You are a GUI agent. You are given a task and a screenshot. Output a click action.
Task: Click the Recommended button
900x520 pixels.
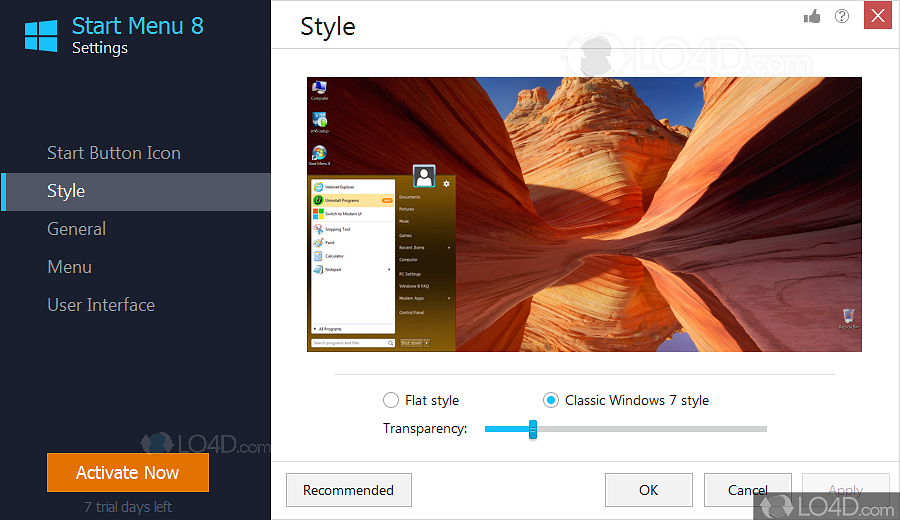349,490
